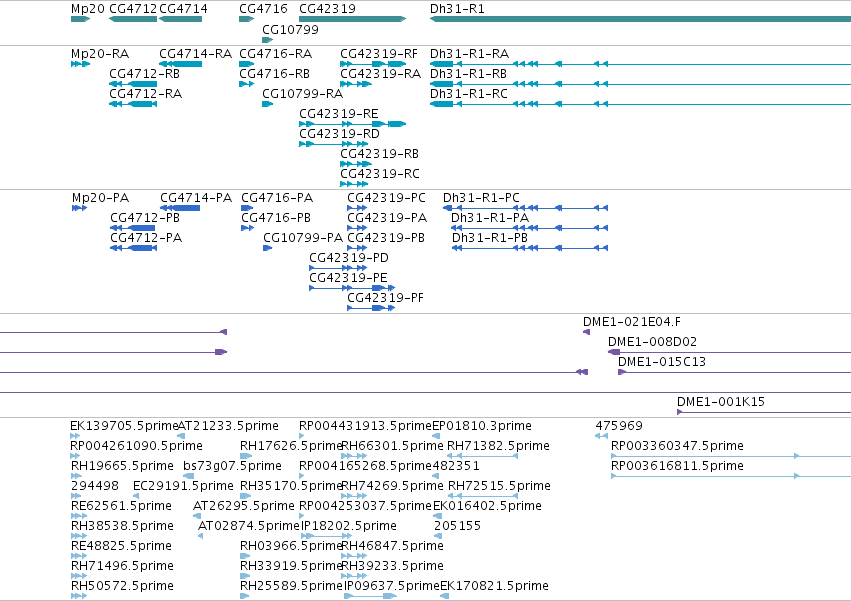851x601 pixels.
Task: Click EST RH72515.5prime label
Action: click(499, 486)
